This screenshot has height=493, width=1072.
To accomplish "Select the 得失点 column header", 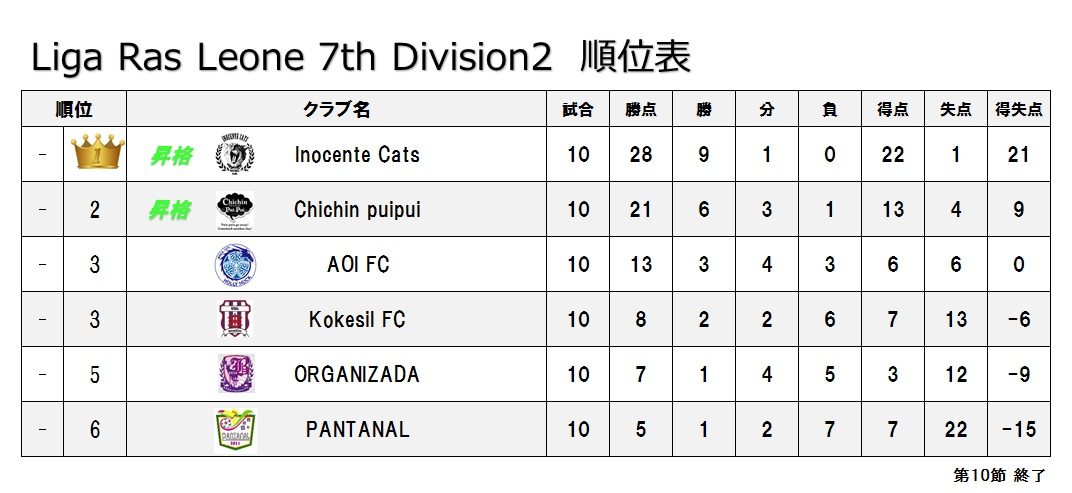I will pos(1019,109).
